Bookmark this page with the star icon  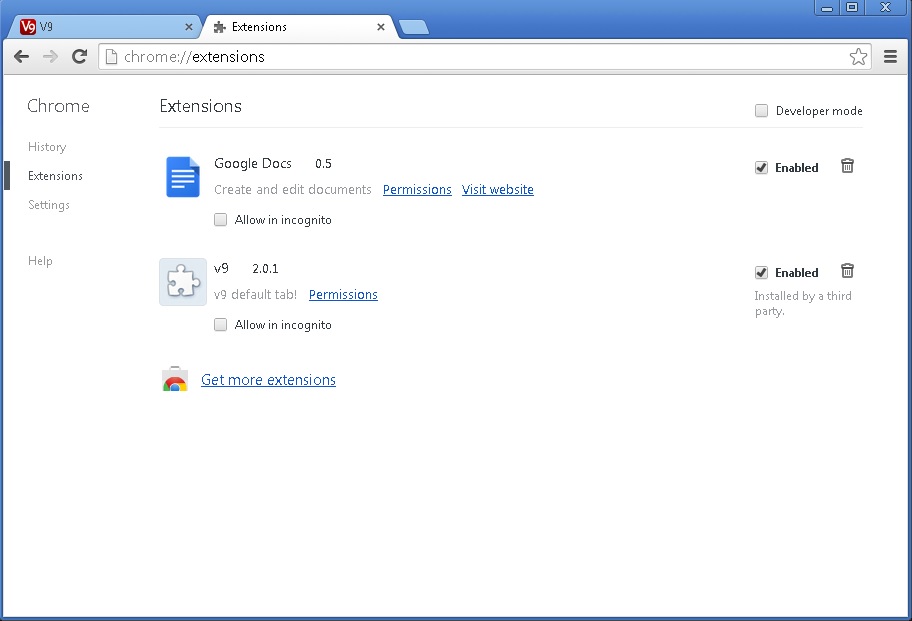pyautogui.click(x=858, y=56)
